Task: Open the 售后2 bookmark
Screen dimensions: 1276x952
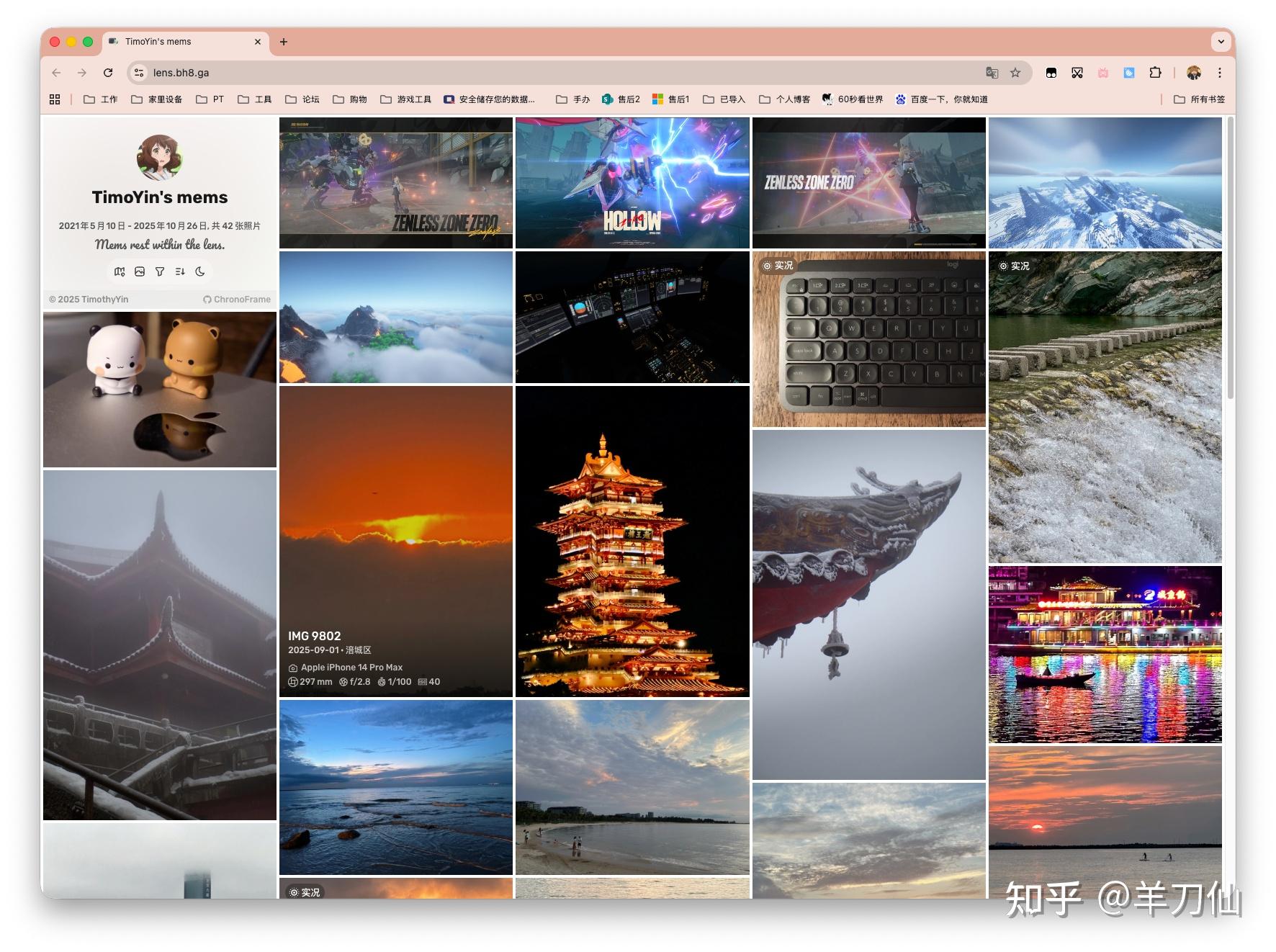Action: coord(621,99)
